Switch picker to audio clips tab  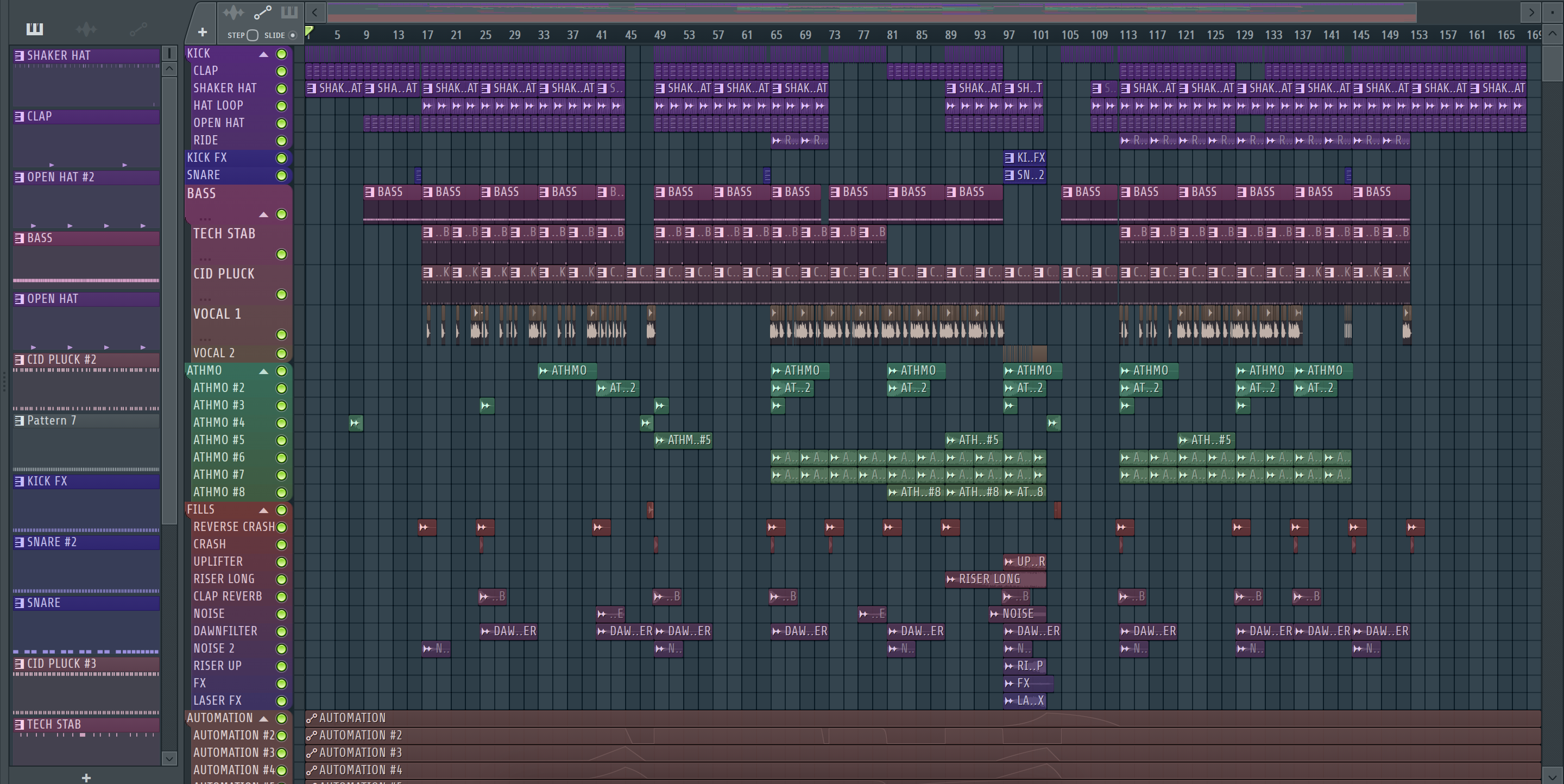click(x=86, y=29)
